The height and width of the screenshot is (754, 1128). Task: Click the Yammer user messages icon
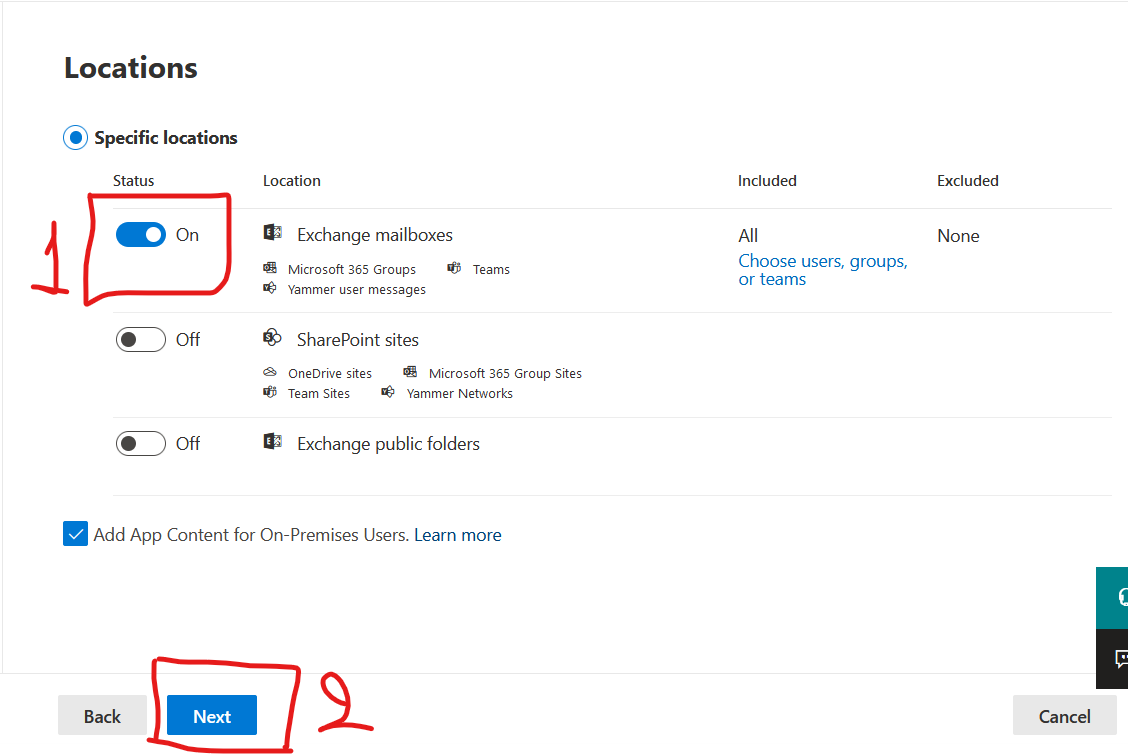coord(270,289)
